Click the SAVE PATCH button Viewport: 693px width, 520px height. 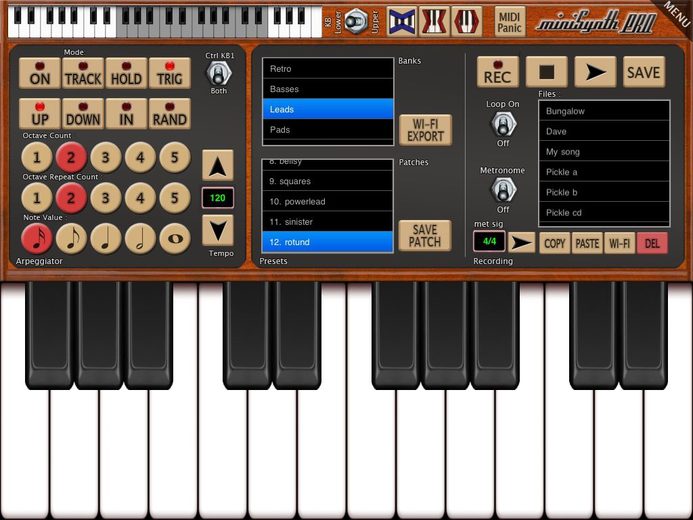425,236
